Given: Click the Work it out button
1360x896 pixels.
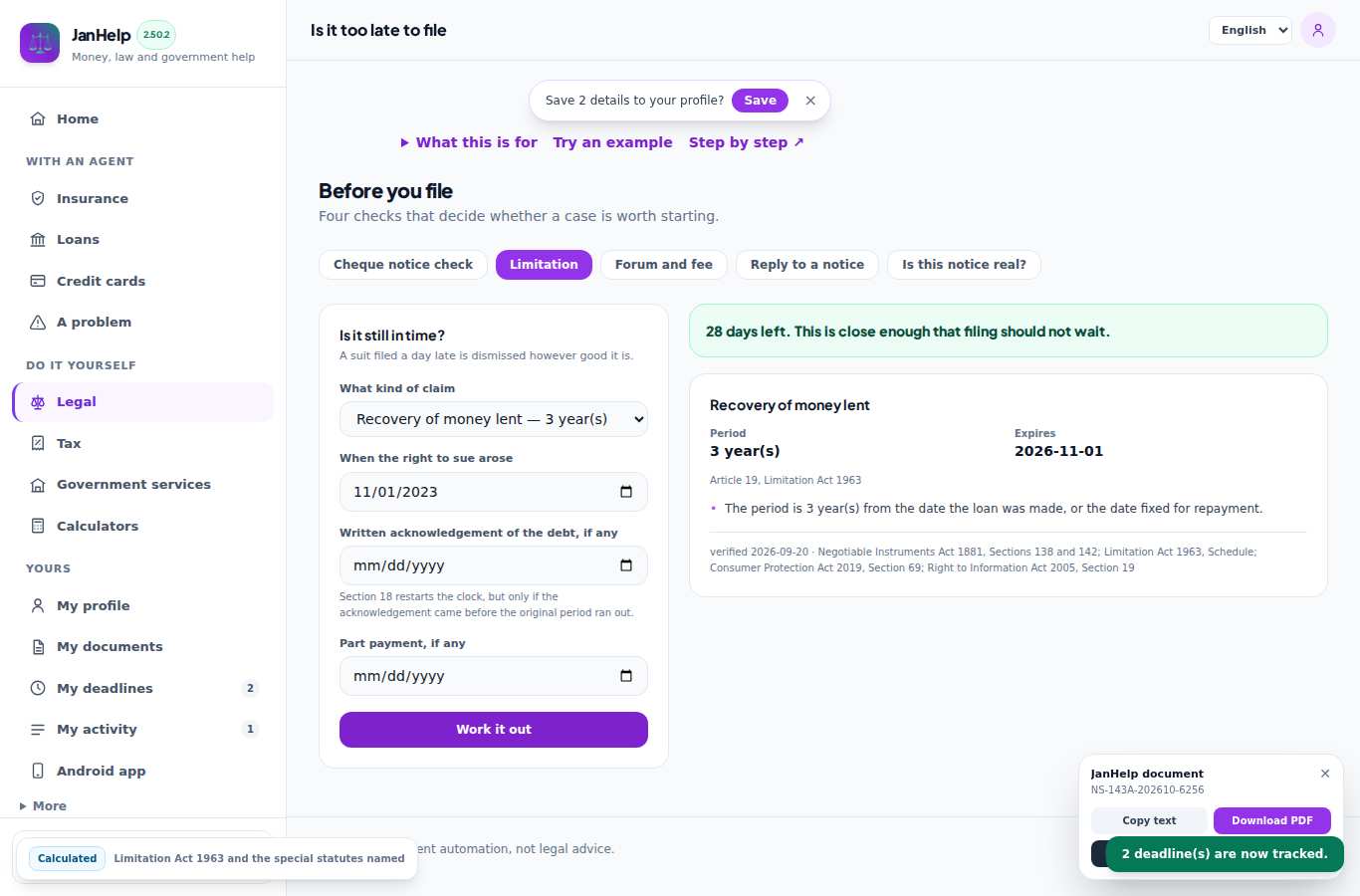Looking at the screenshot, I should coord(494,730).
